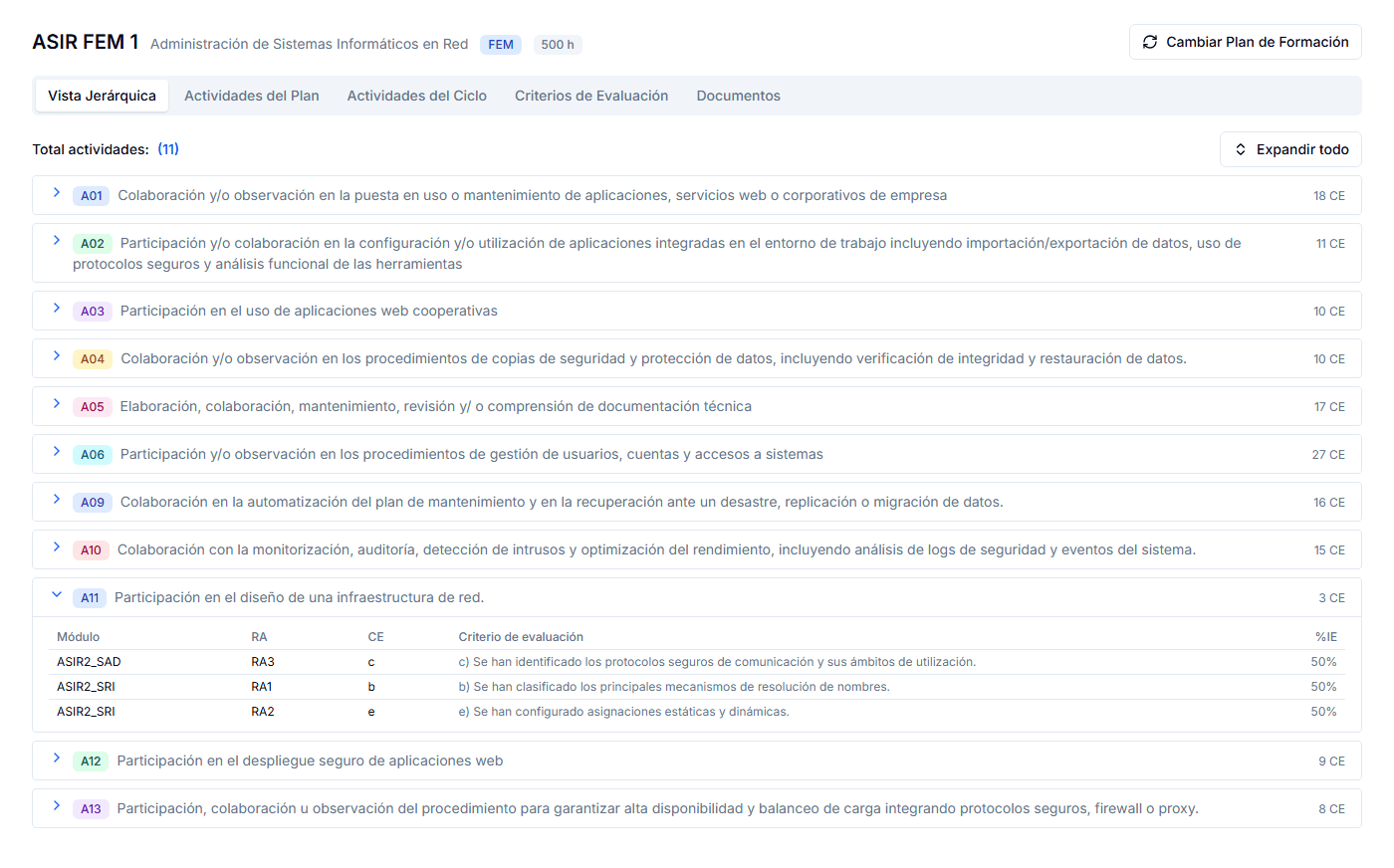The height and width of the screenshot is (868, 1394).
Task: Click the 18 CE count for A01
Action: click(x=1329, y=196)
